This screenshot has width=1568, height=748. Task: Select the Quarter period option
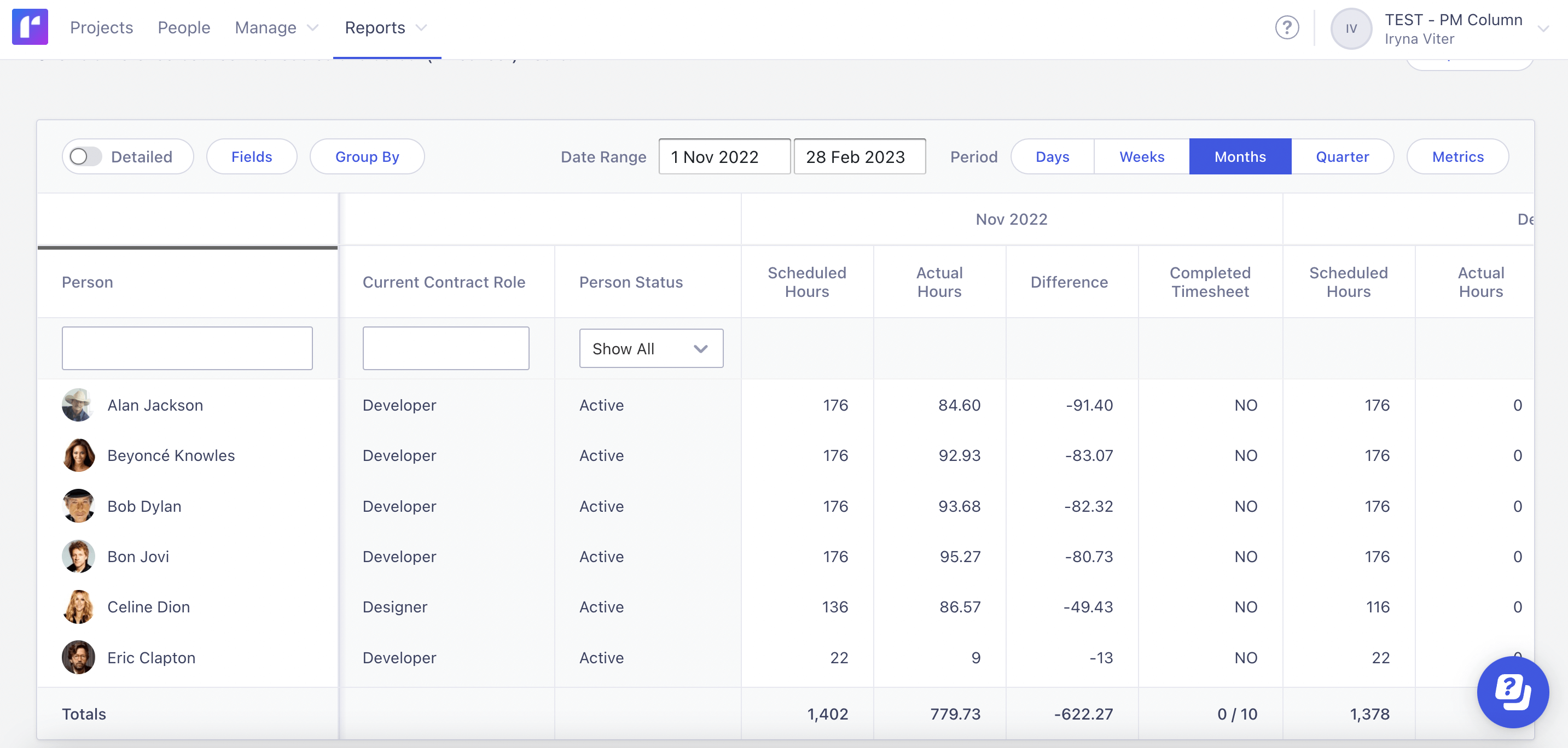click(x=1341, y=157)
